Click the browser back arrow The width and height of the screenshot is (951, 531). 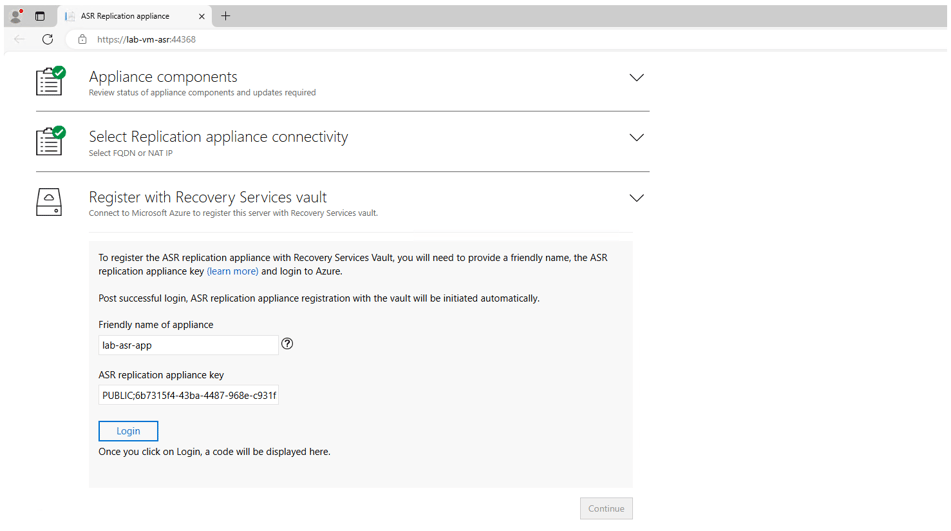[19, 39]
